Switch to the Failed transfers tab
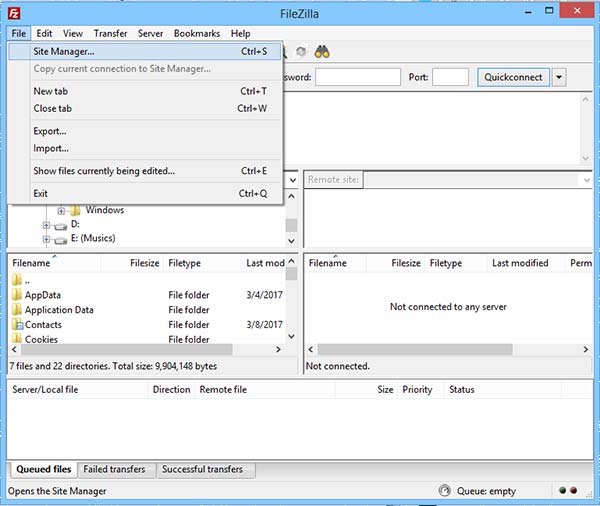The height and width of the screenshot is (506, 600). coord(116,470)
